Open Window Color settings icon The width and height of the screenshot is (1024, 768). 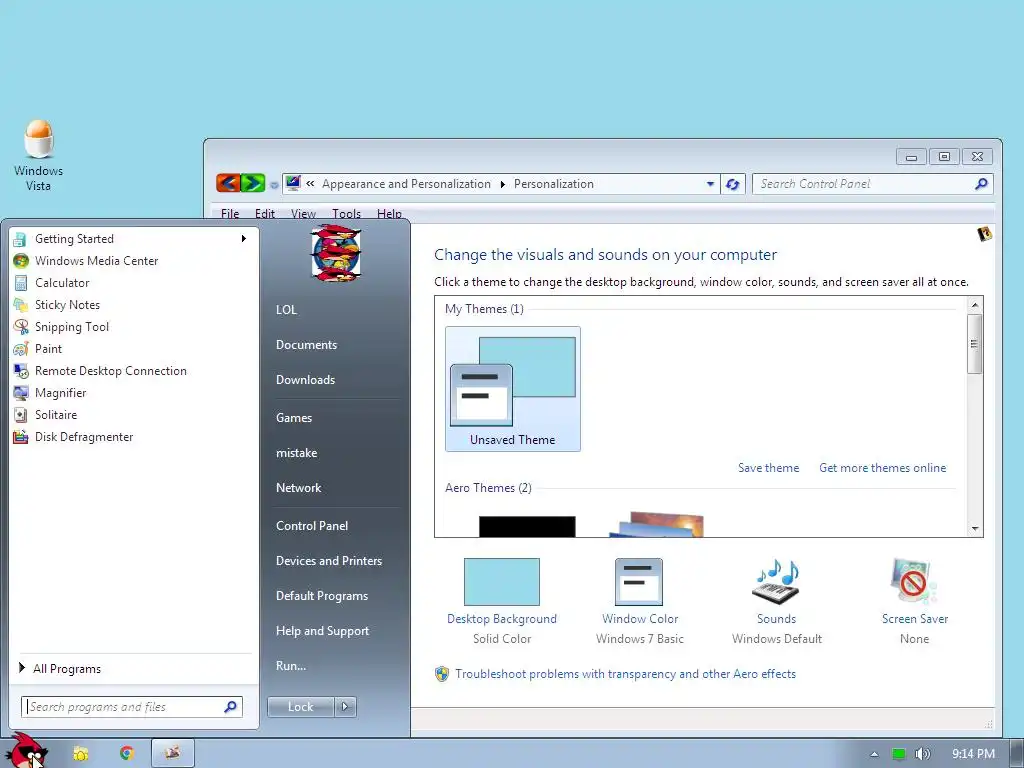point(639,581)
